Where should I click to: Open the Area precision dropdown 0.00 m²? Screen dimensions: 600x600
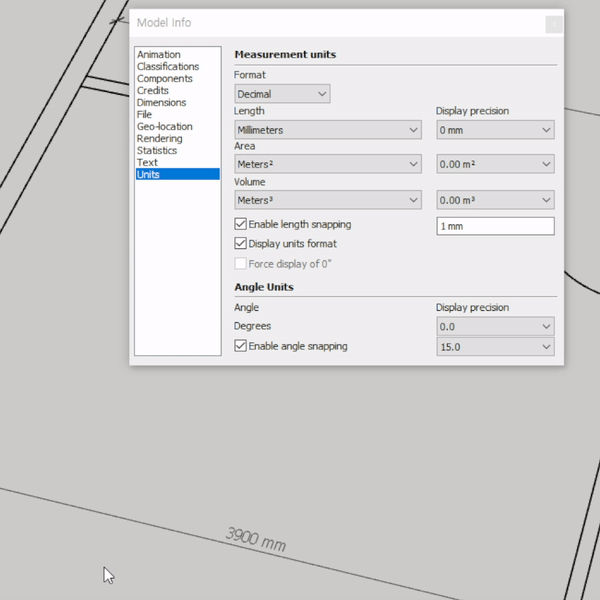point(495,164)
